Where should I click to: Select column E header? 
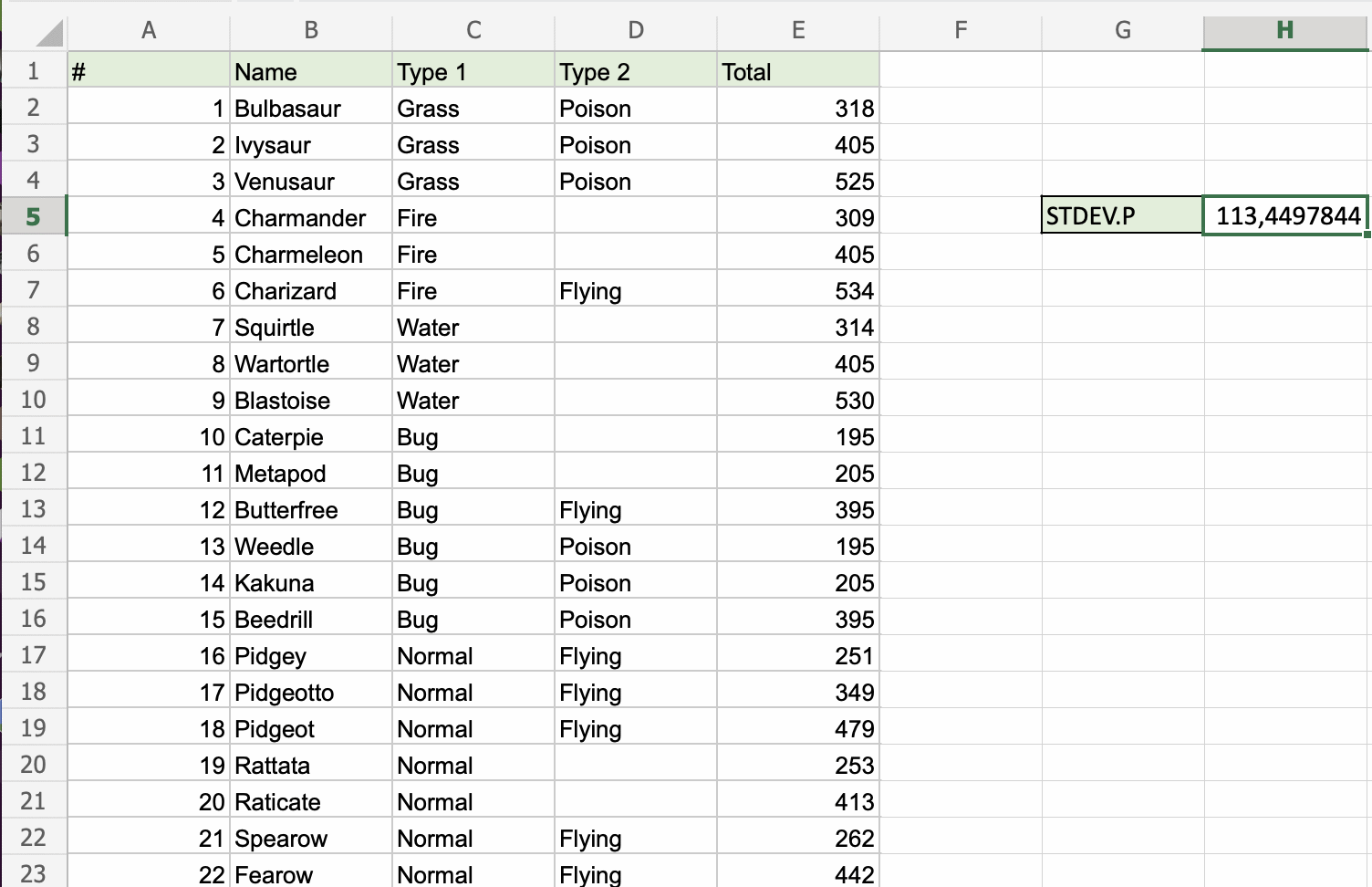[798, 30]
